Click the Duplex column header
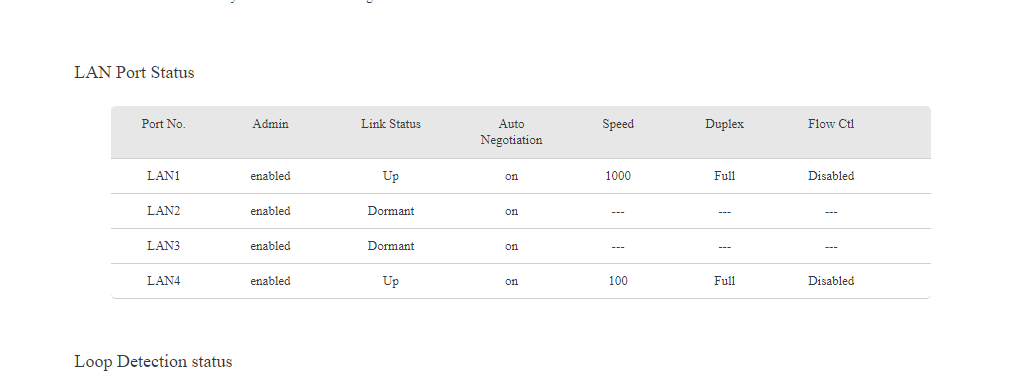This screenshot has height=386, width=1032. click(x=725, y=124)
